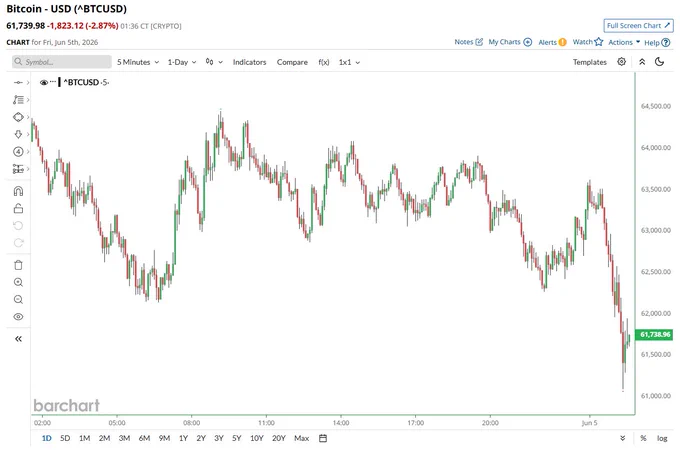The image size is (680, 450).
Task: Open the Actions dropdown
Action: (624, 42)
